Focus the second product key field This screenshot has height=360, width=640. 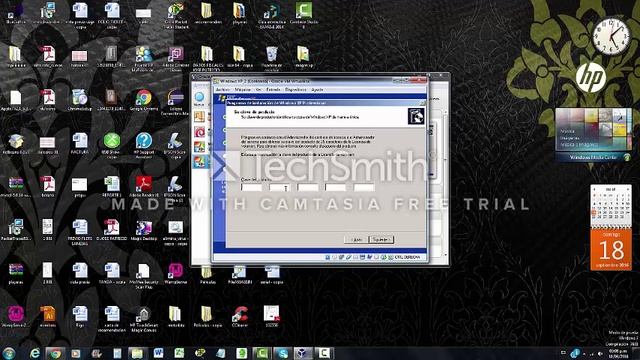point(280,187)
